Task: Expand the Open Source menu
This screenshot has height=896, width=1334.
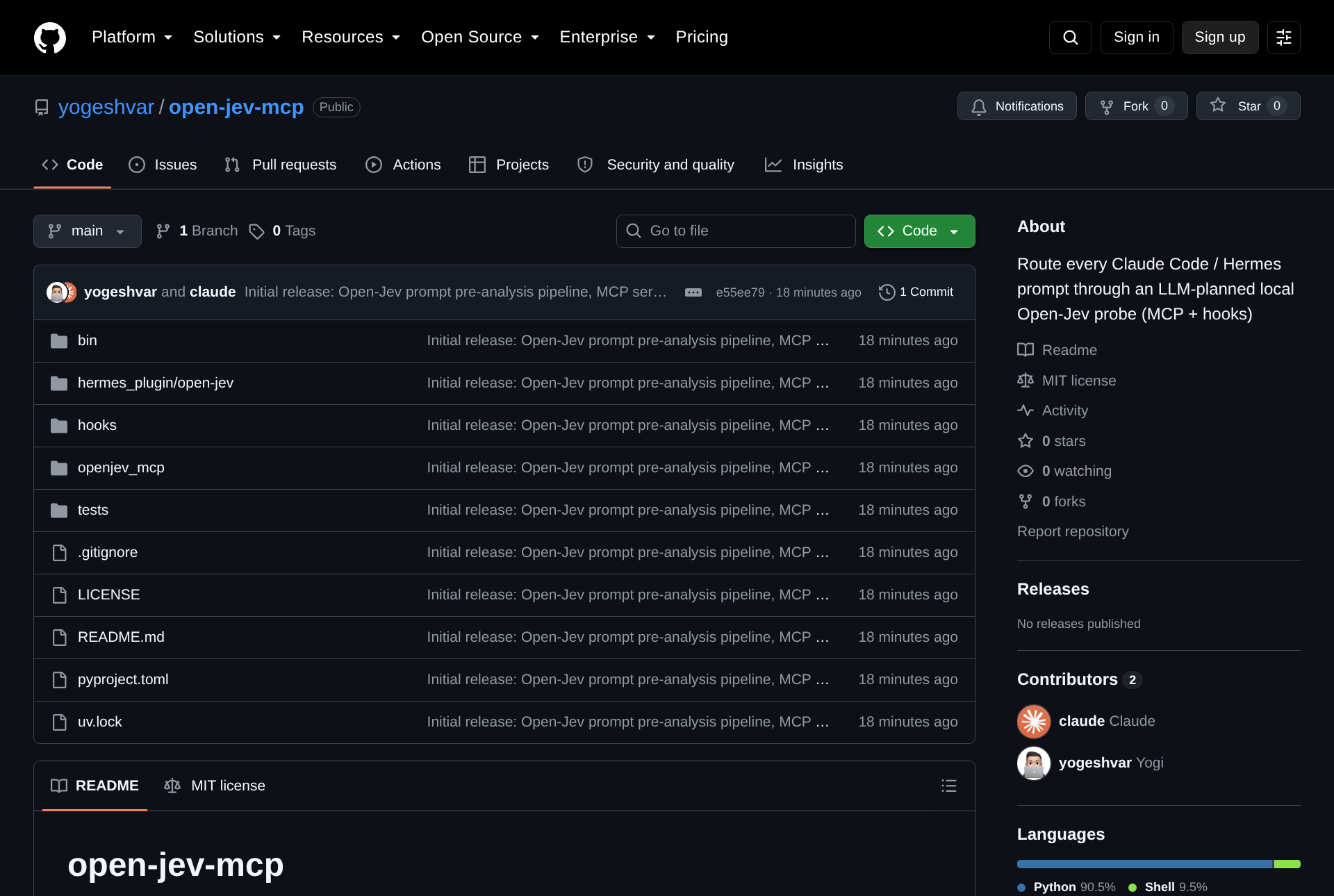Action: click(480, 38)
